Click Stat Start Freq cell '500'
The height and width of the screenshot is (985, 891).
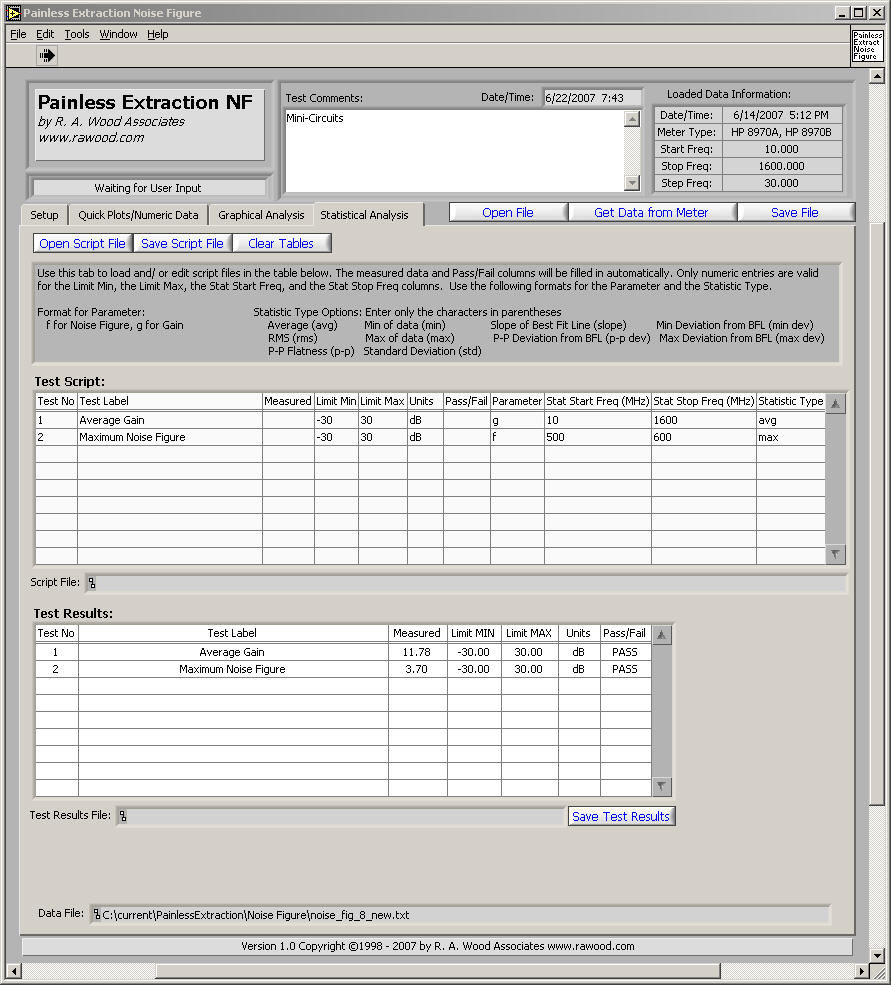598,437
